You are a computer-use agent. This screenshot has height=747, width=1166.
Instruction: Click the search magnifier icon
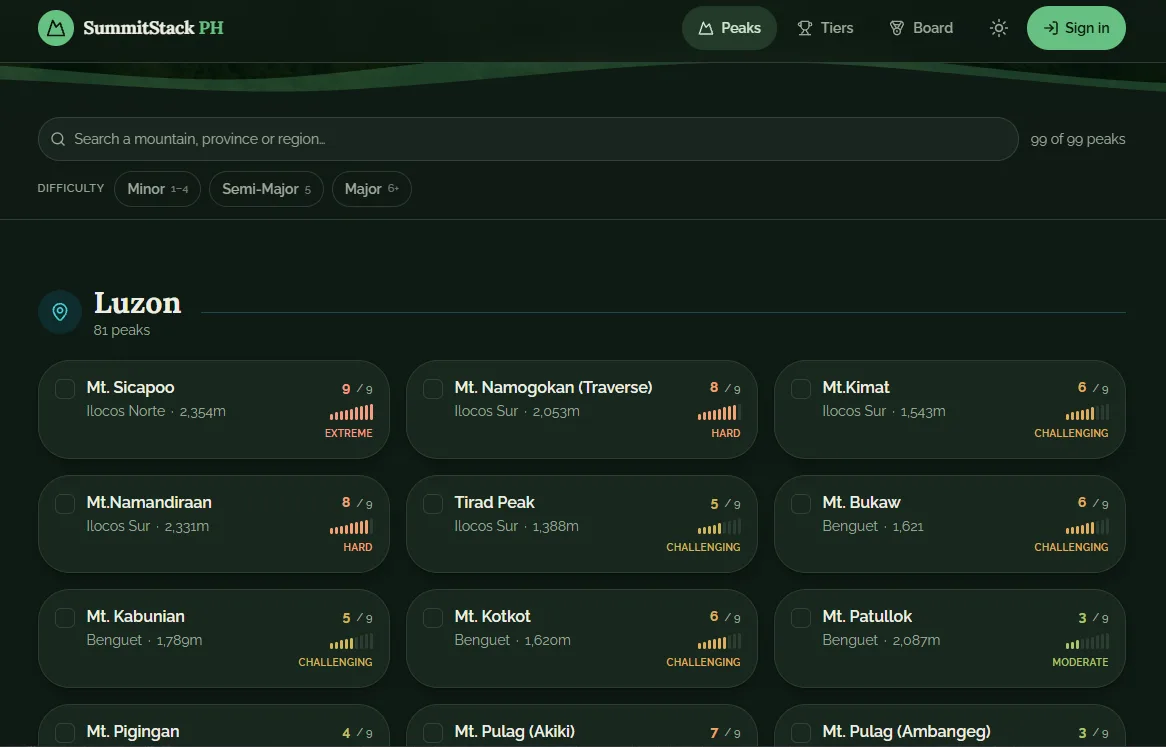point(58,139)
